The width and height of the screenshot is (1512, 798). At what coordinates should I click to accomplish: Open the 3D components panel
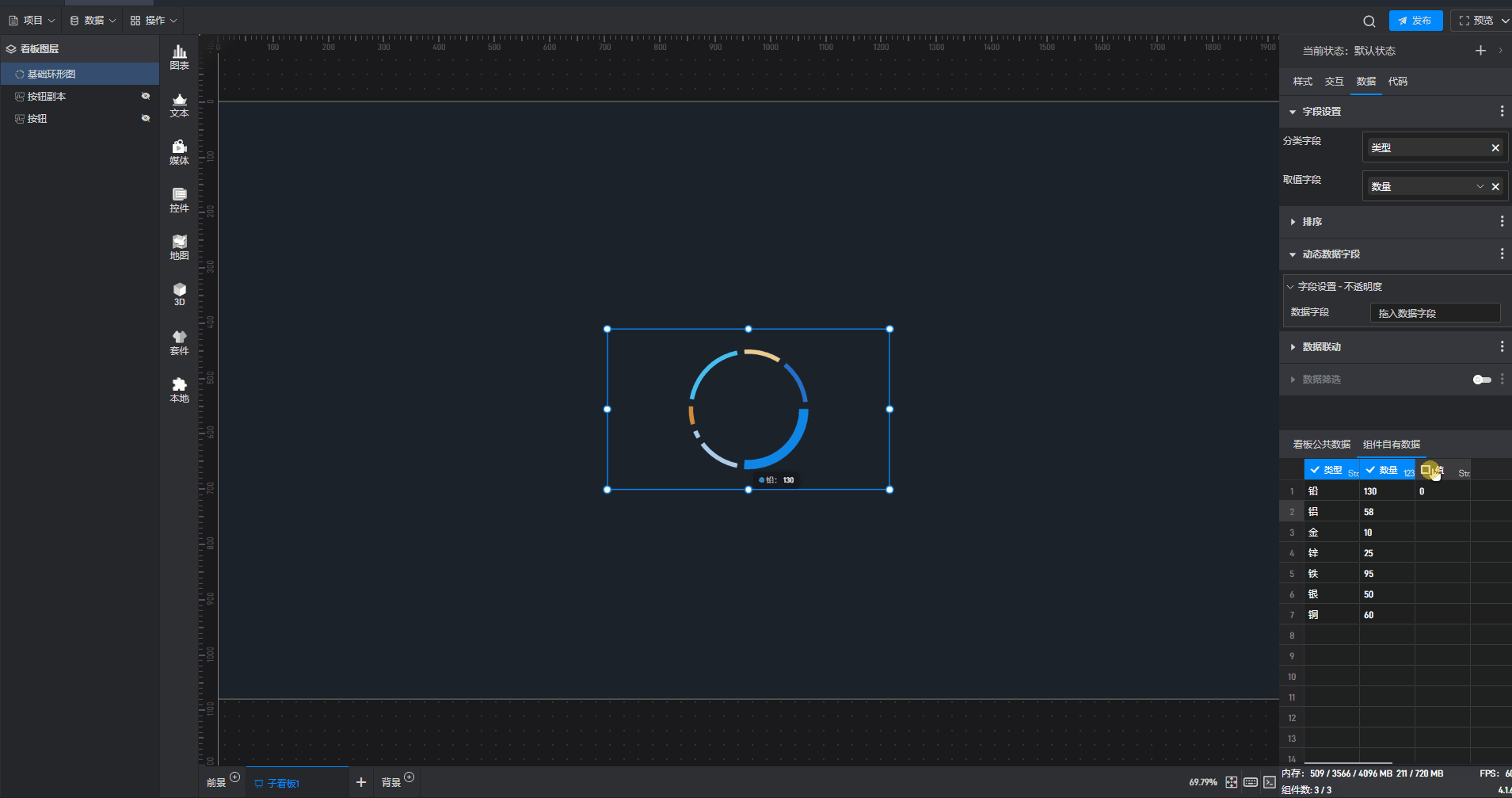[x=179, y=294]
